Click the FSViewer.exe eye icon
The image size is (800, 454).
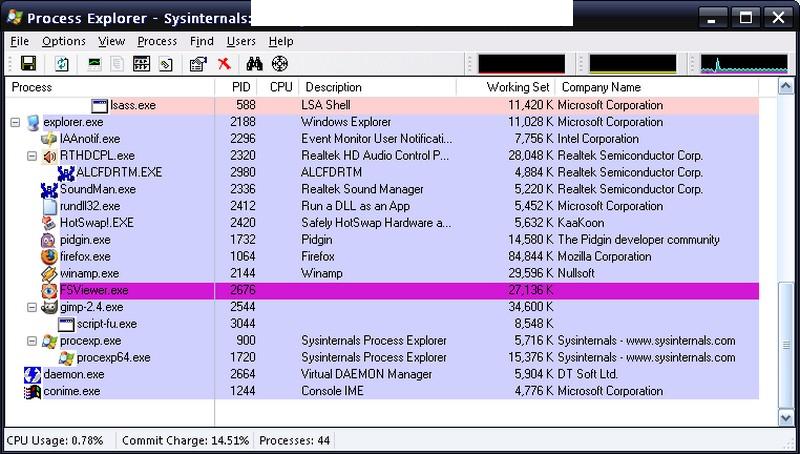[49, 291]
